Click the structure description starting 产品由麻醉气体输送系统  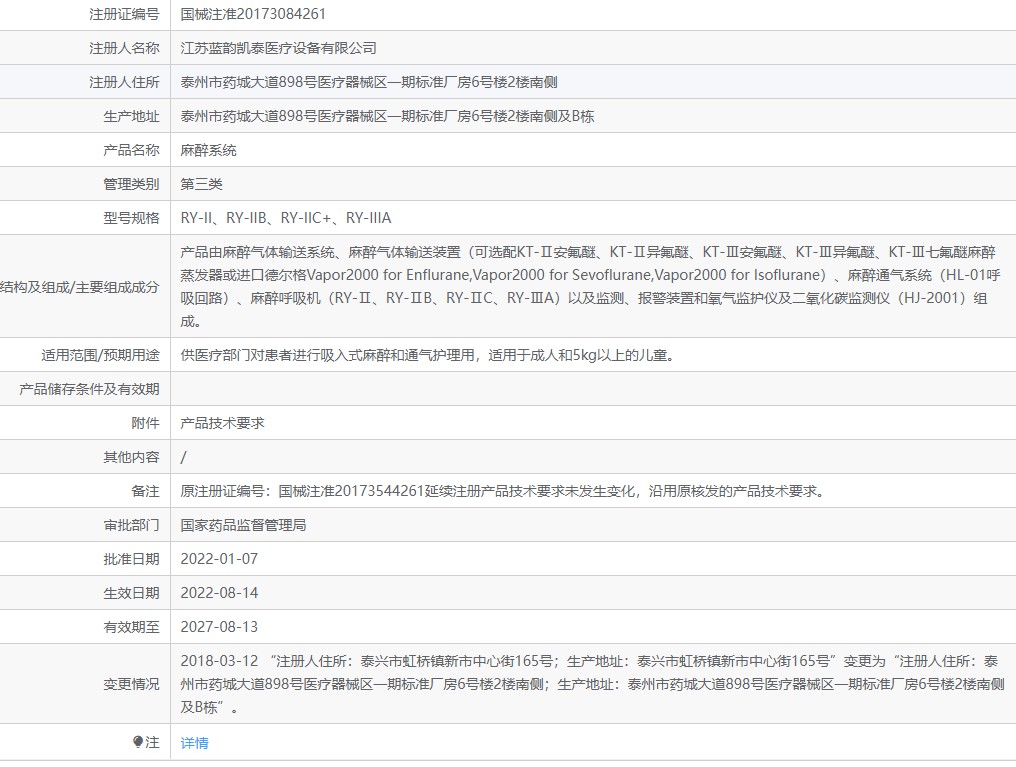590,286
